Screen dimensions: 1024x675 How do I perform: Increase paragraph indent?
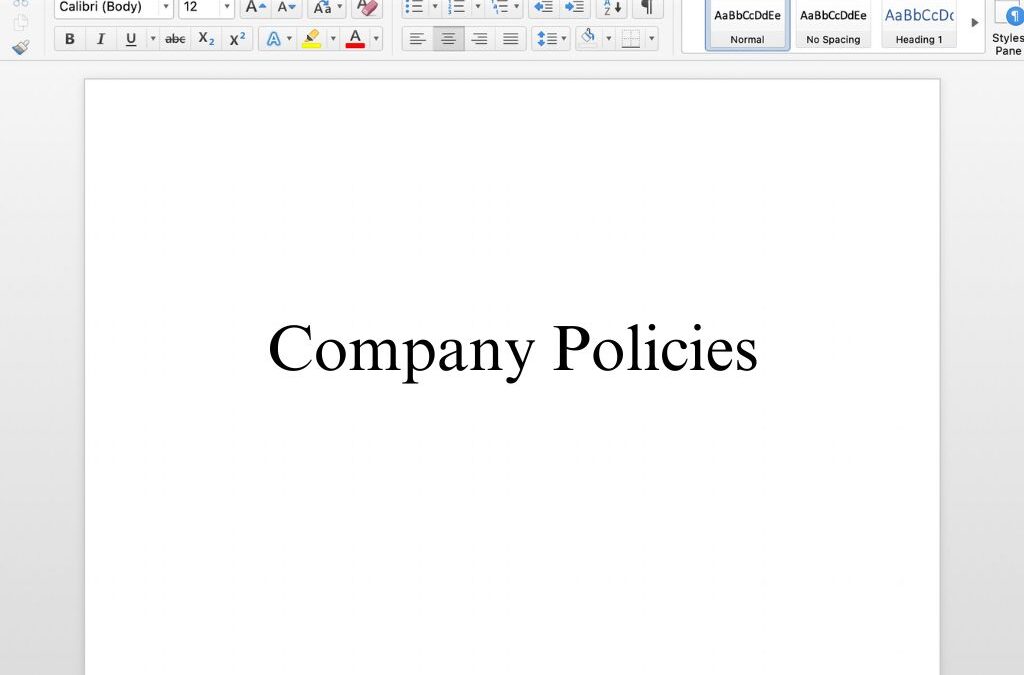[575, 7]
